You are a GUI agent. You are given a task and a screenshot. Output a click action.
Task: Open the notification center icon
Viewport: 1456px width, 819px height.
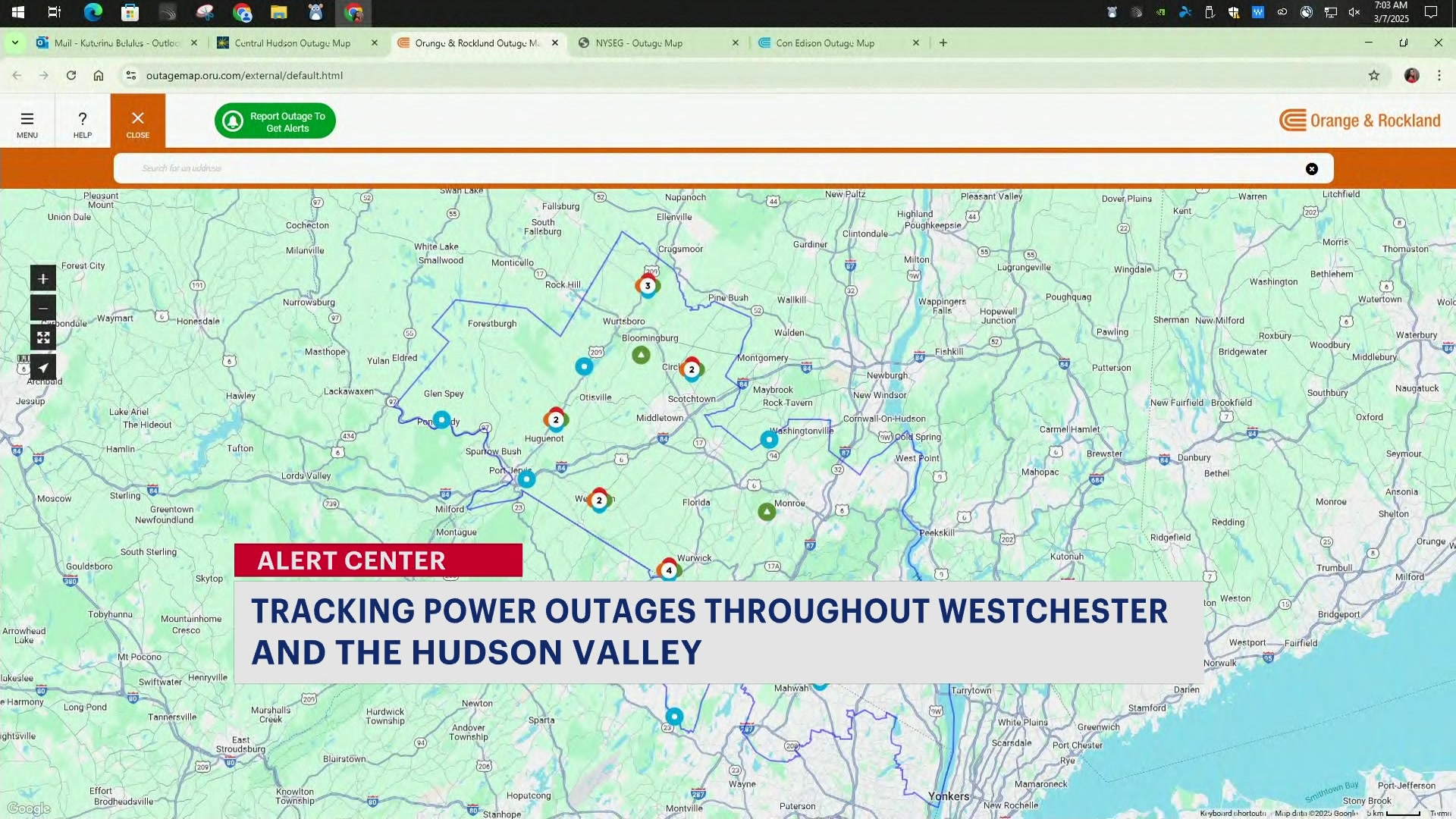1431,13
